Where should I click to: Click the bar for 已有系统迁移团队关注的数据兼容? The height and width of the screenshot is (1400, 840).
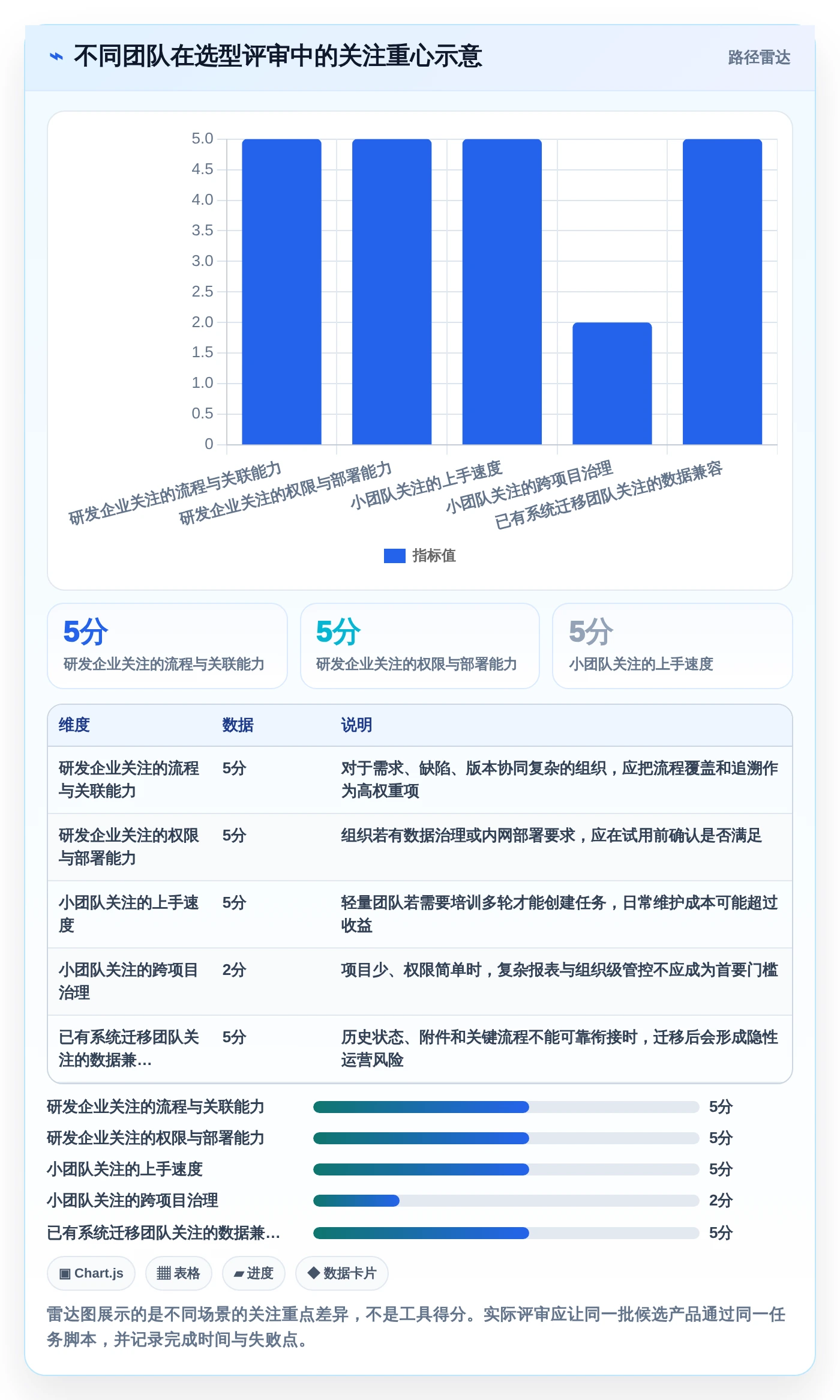tap(722, 292)
